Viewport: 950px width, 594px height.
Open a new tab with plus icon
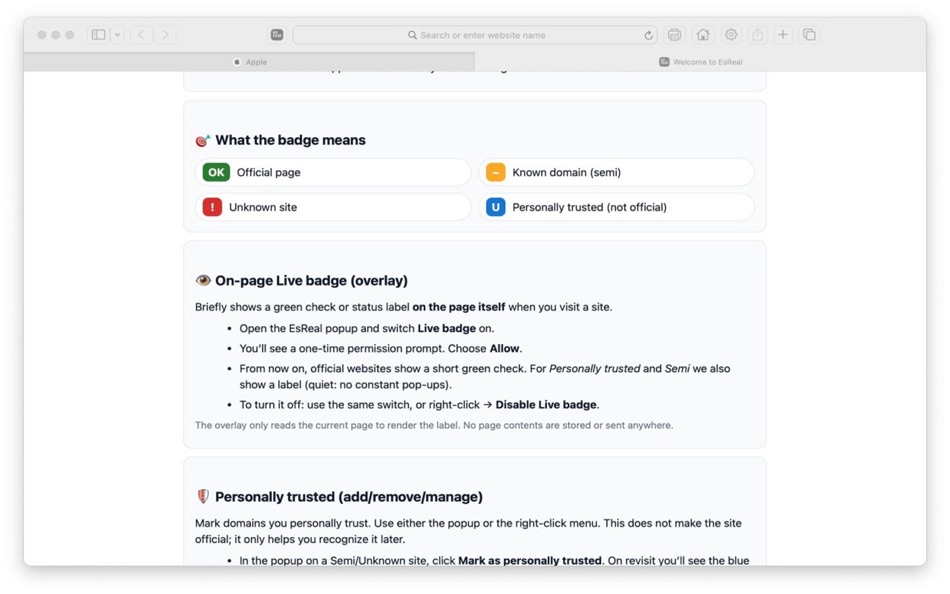pos(783,34)
